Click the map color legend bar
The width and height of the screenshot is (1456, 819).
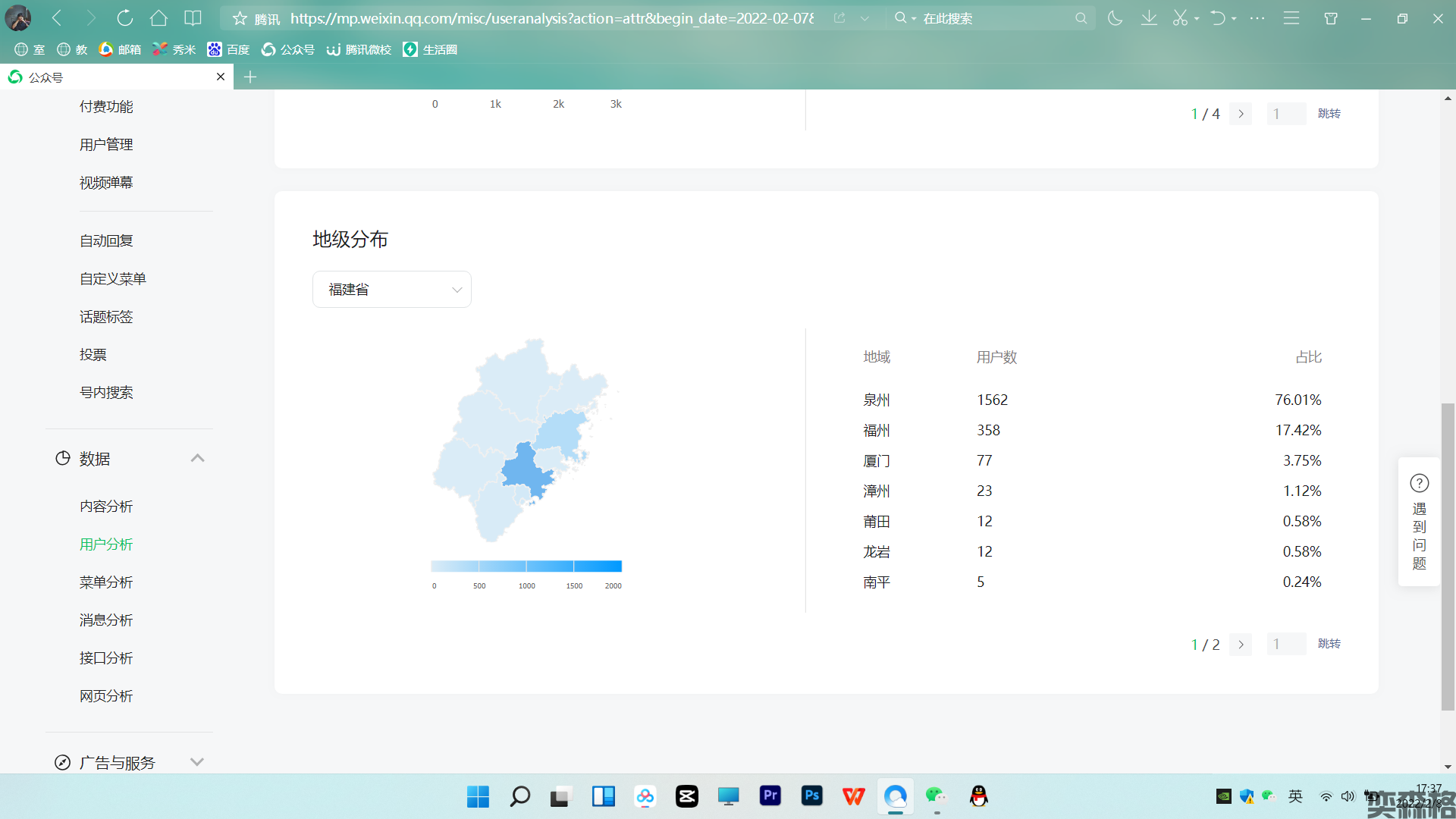pyautogui.click(x=526, y=566)
